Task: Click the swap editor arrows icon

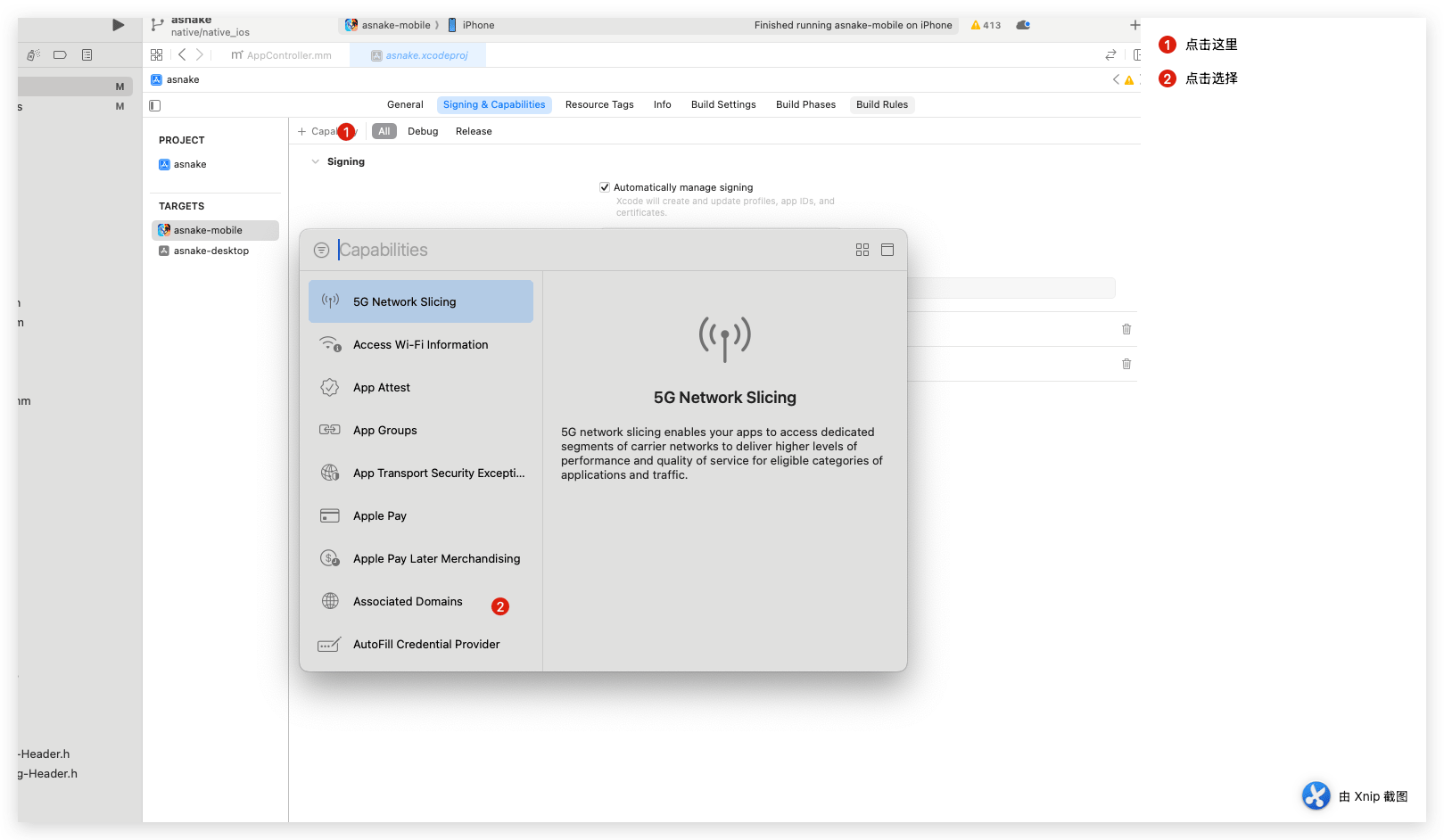Action: pyautogui.click(x=1110, y=54)
